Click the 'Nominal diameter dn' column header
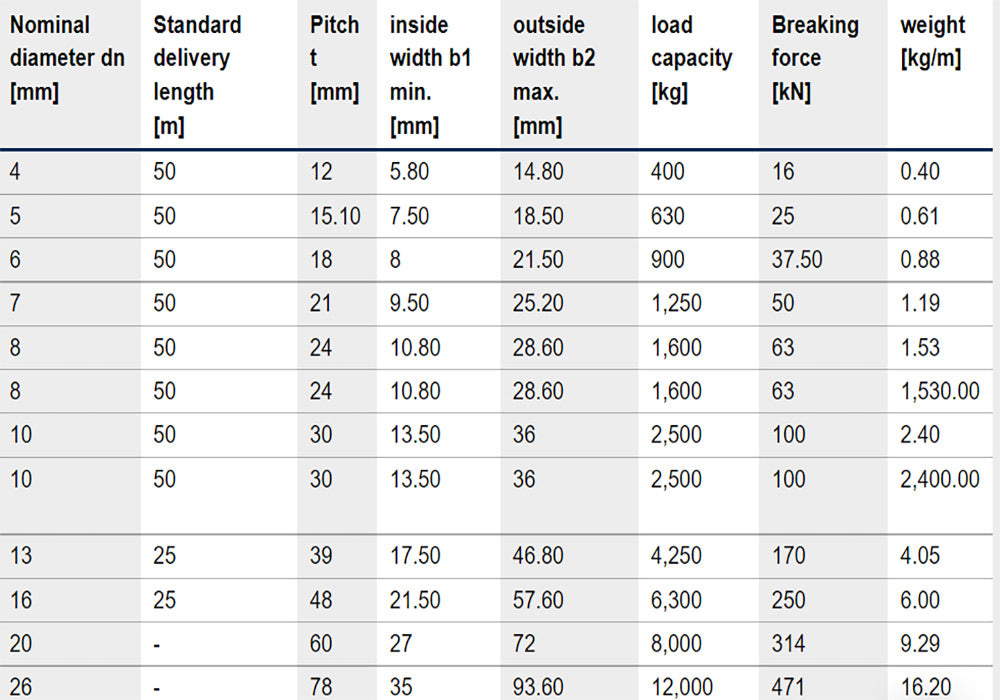1000x700 pixels. pos(67,58)
